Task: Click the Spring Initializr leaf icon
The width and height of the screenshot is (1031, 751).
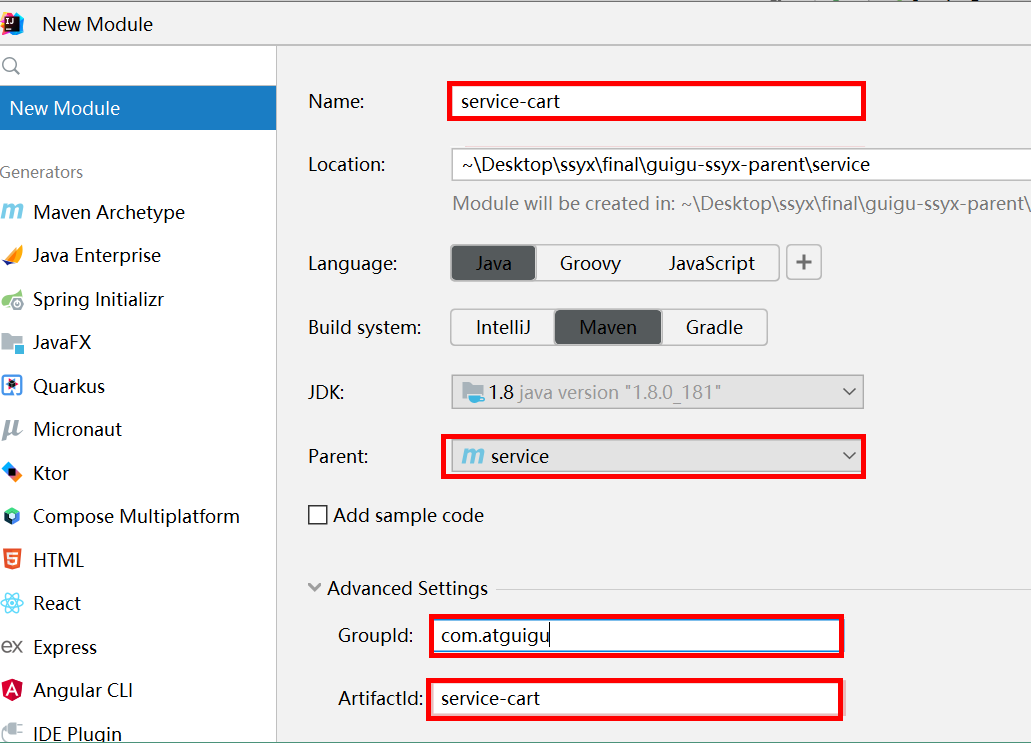Action: (x=12, y=299)
